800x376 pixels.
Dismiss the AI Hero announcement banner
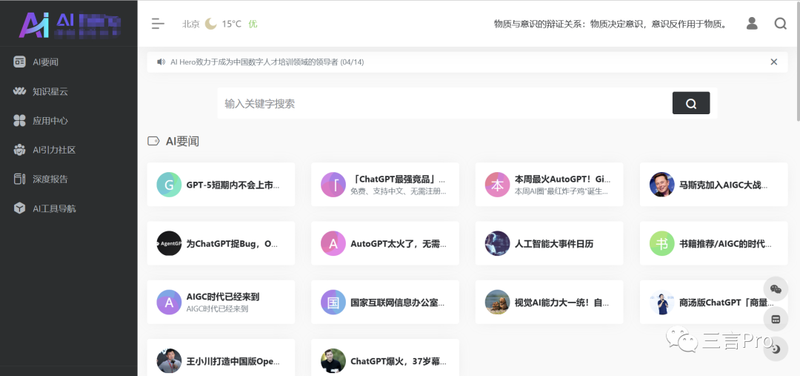pyautogui.click(x=773, y=62)
